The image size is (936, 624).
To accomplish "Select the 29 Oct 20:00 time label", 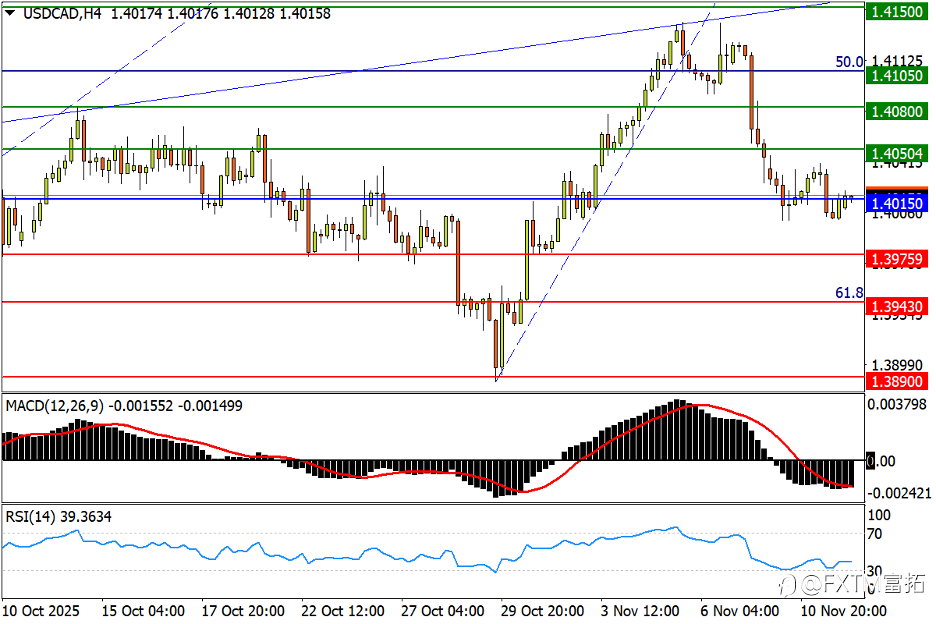I will pos(542,611).
